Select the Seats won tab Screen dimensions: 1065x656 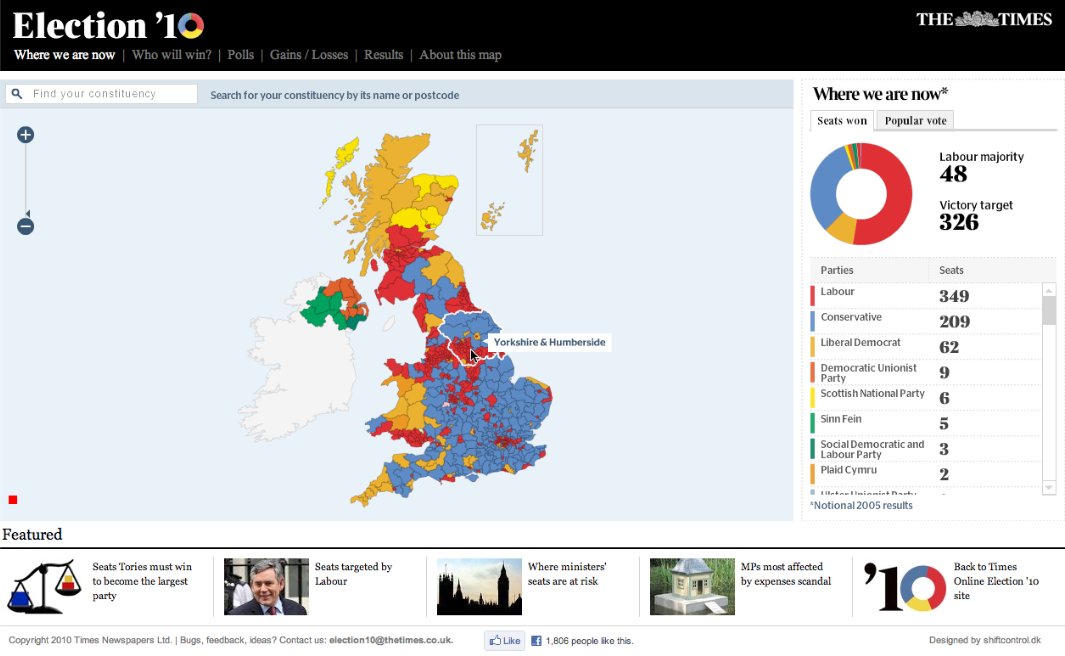[x=842, y=120]
